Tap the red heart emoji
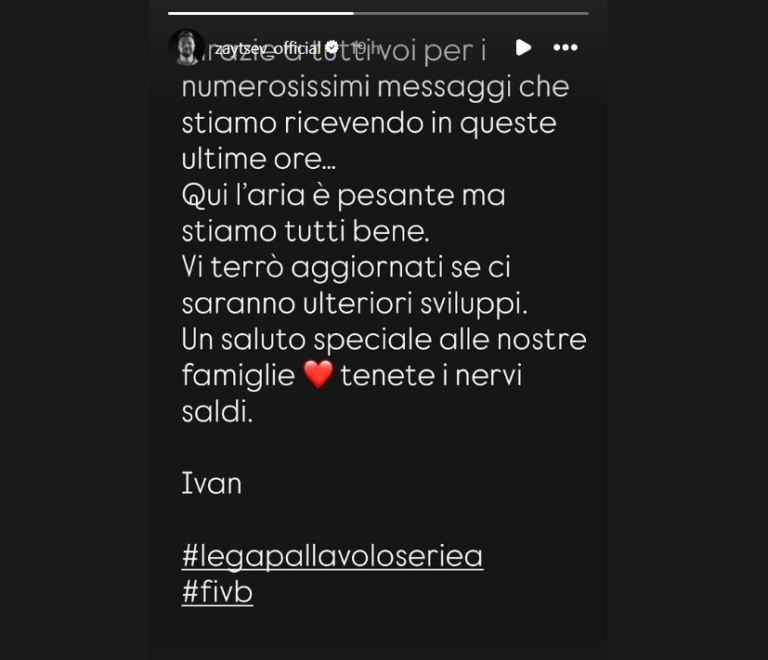The width and height of the screenshot is (768, 660). [318, 375]
